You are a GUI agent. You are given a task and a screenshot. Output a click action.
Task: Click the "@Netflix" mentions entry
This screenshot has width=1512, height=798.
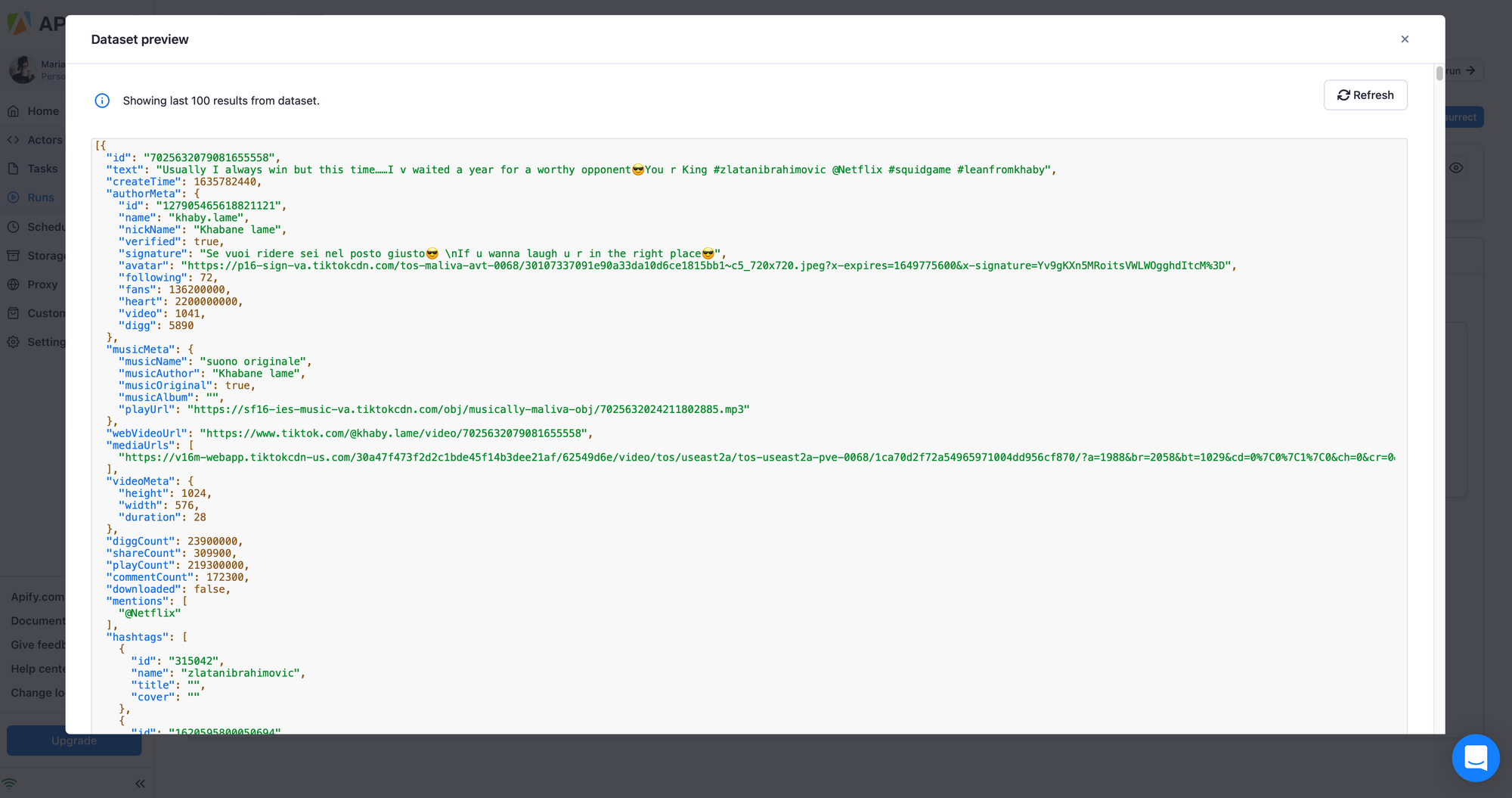point(150,613)
